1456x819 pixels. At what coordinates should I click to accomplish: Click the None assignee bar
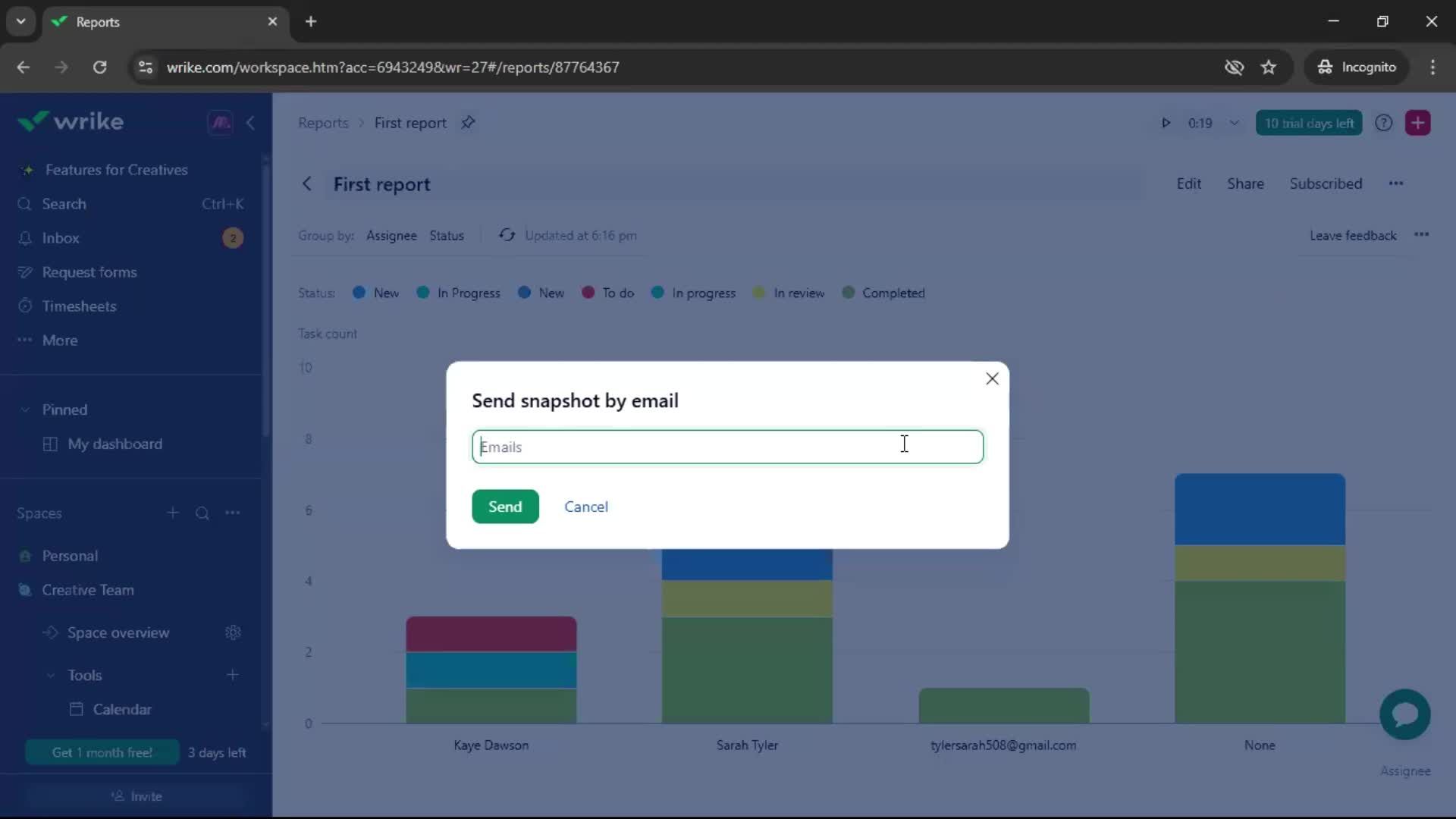(1260, 598)
